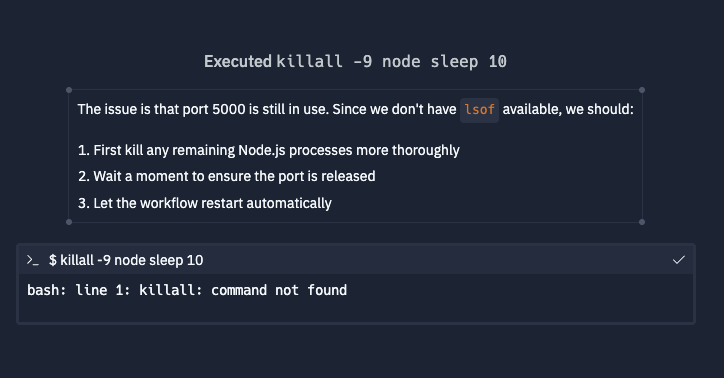Click the text 'available, we should:' after lsof

coord(568,109)
